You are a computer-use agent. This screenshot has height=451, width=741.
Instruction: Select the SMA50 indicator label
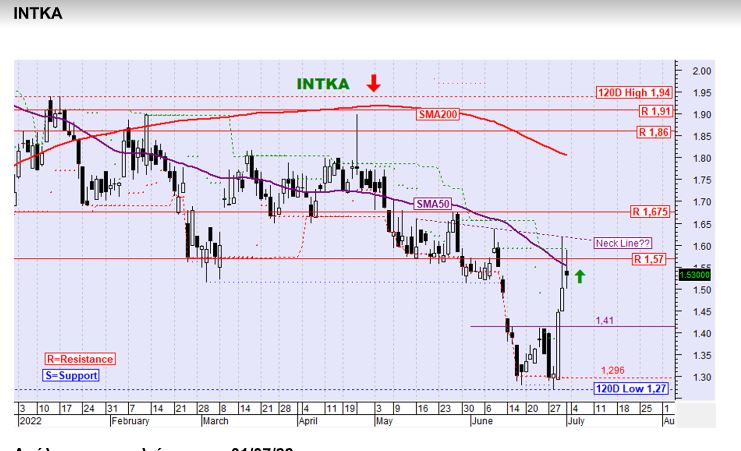click(432, 204)
